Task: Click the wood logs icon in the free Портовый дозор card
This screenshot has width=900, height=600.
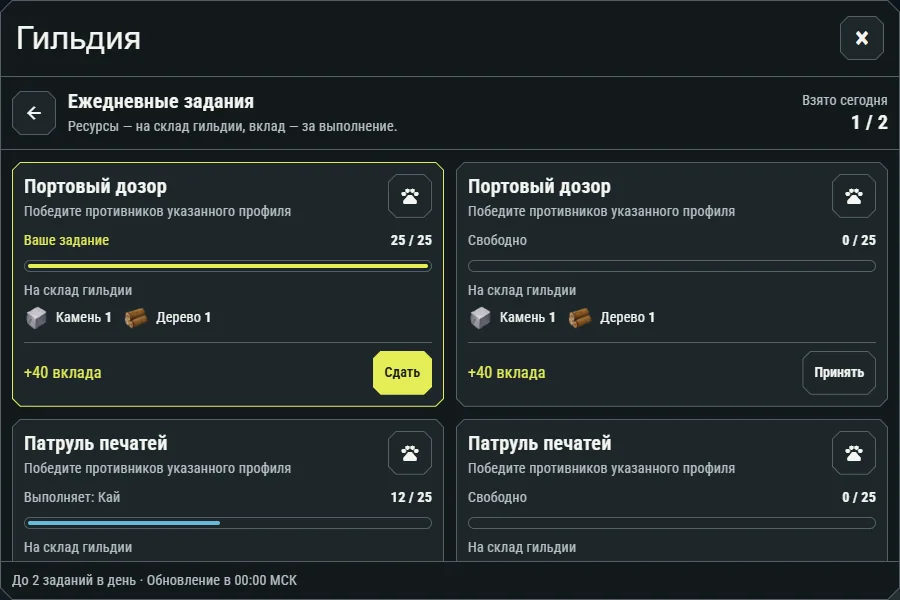Action: pyautogui.click(x=580, y=318)
